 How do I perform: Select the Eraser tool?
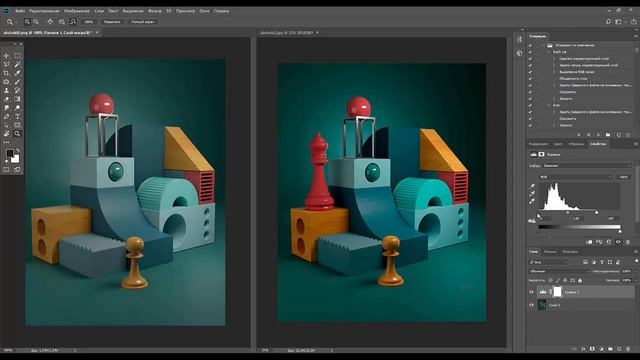coord(7,99)
